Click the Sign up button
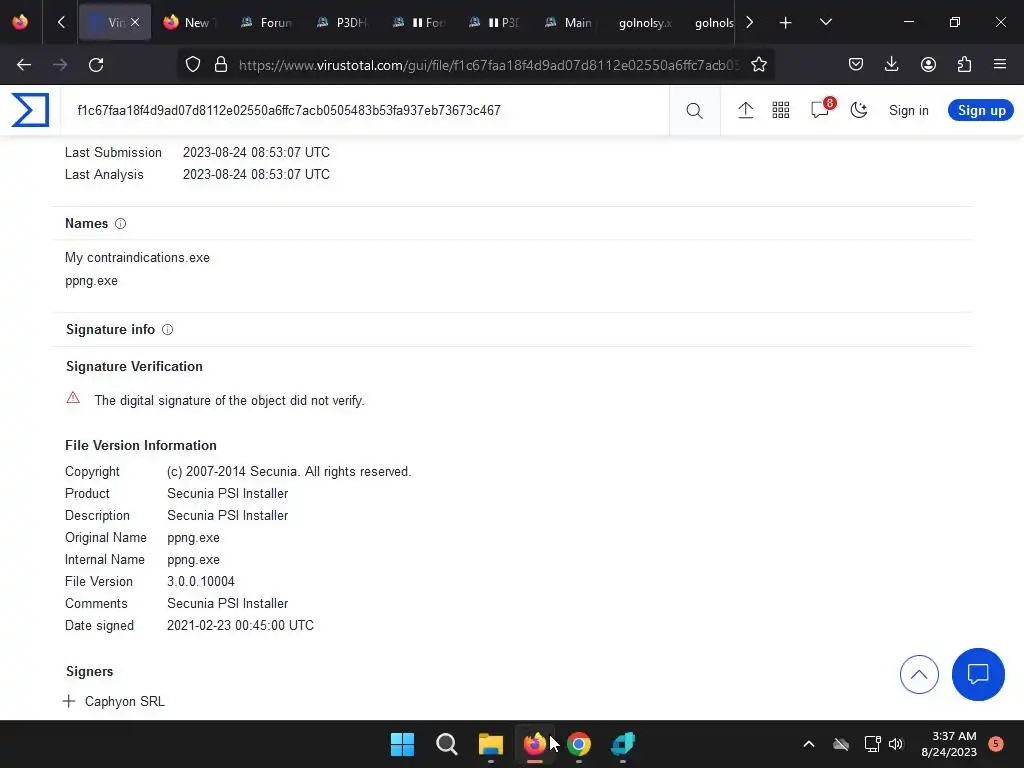The image size is (1024, 768). click(981, 110)
